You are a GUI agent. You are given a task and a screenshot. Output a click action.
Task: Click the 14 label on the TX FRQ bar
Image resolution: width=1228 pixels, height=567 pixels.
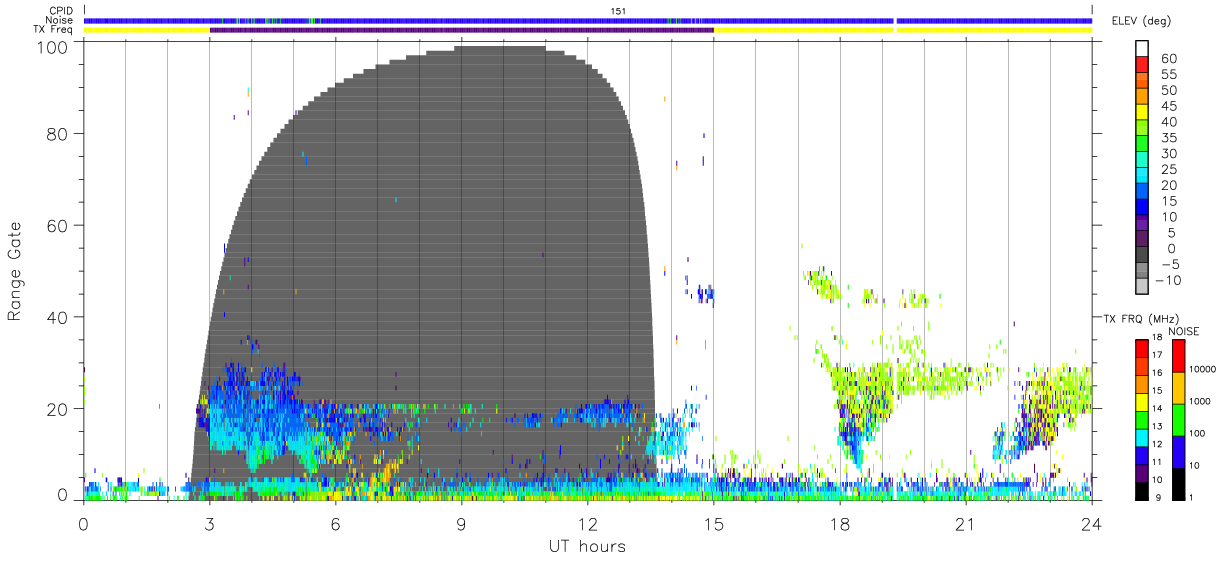[1157, 408]
